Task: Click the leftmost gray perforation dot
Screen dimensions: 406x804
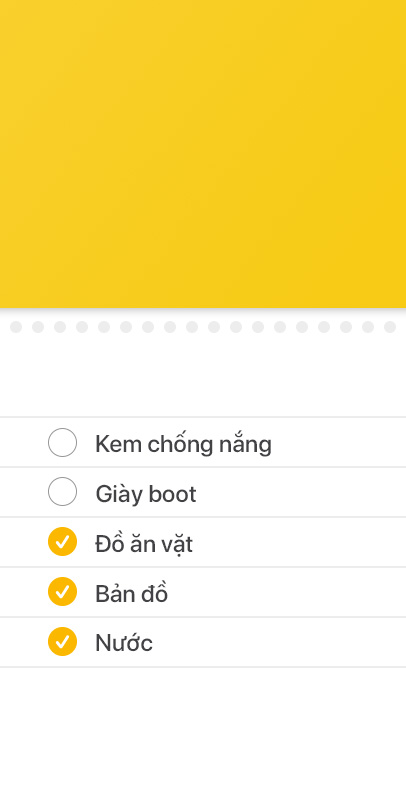Action: click(16, 327)
